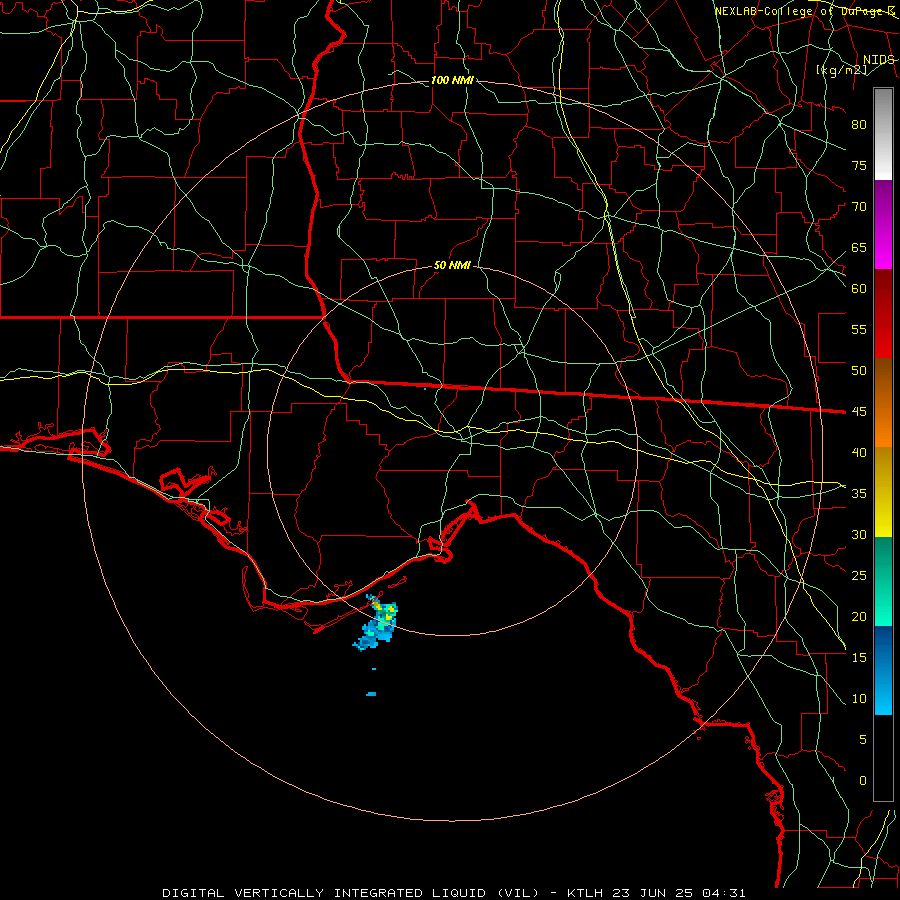Select the black bottom segment of the color scale
This screenshot has width=900, height=900.
coord(883,758)
